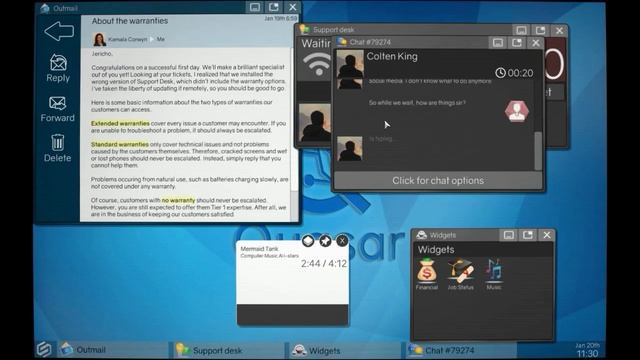Maximize the Support desk window
The width and height of the screenshot is (640, 360).
click(x=540, y=31)
